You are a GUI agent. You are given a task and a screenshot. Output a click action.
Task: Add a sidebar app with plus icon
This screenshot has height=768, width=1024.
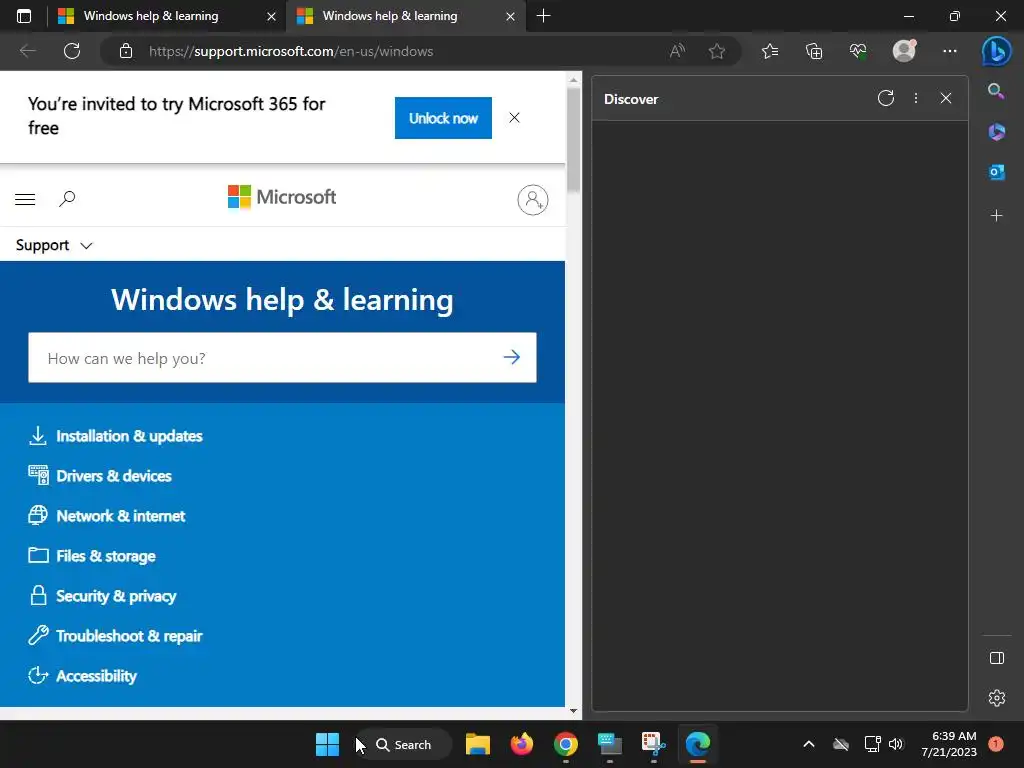[x=996, y=216]
